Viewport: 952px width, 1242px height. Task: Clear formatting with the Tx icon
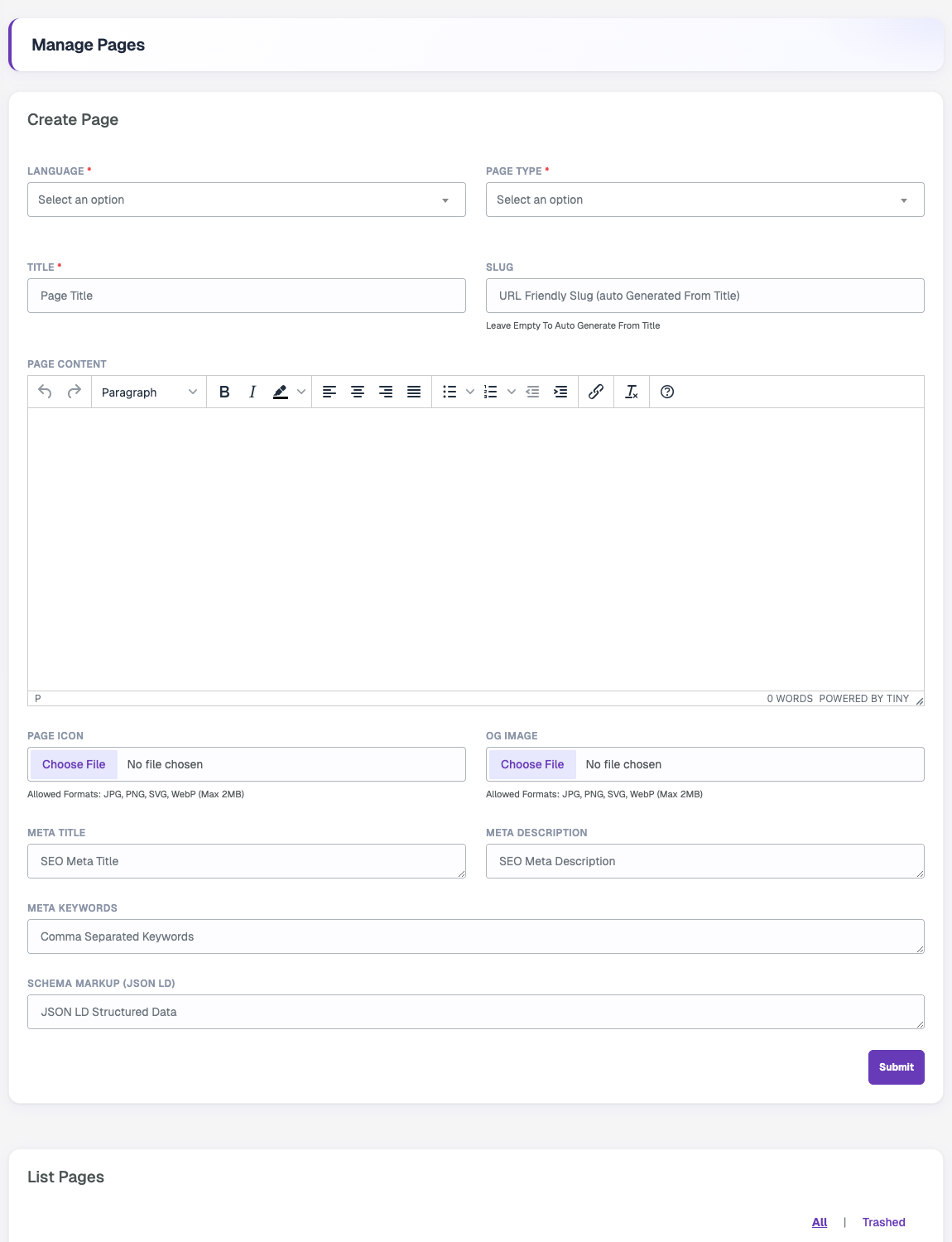pos(632,392)
